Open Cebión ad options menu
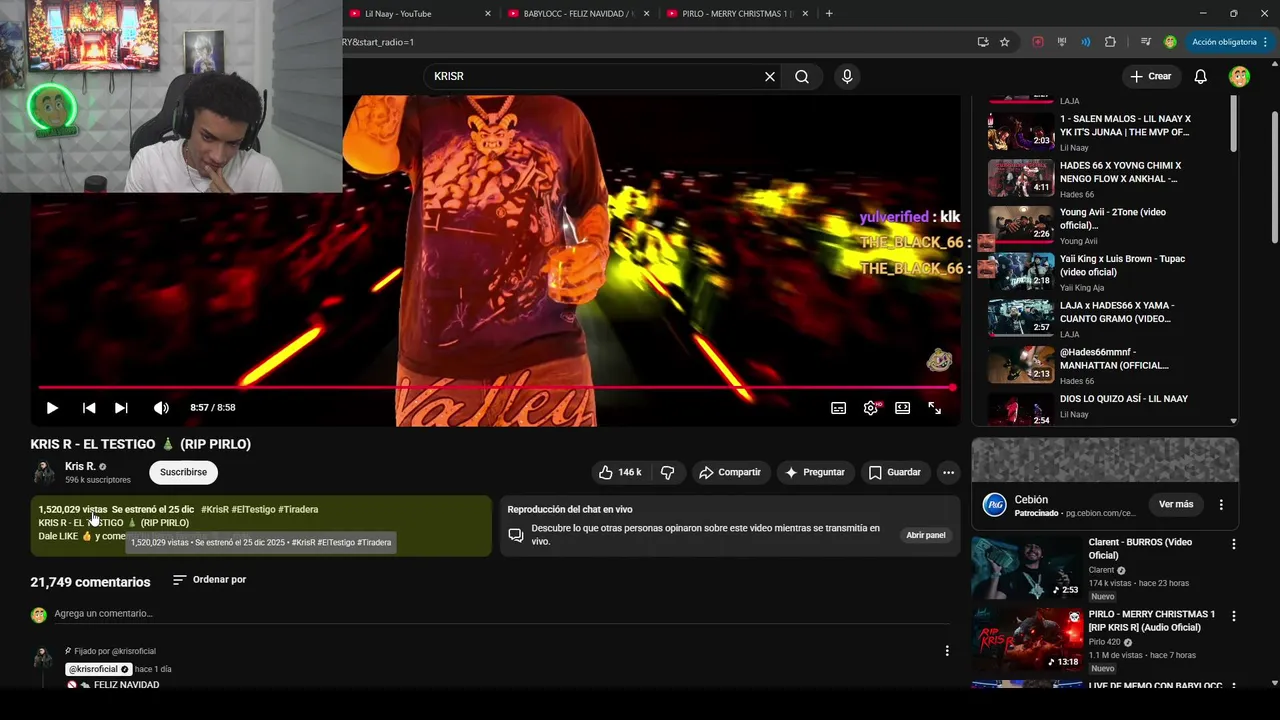 (x=1221, y=505)
